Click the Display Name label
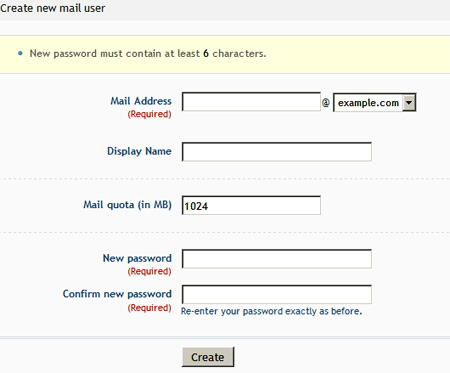Screen dimensions: 450x373 point(139,151)
